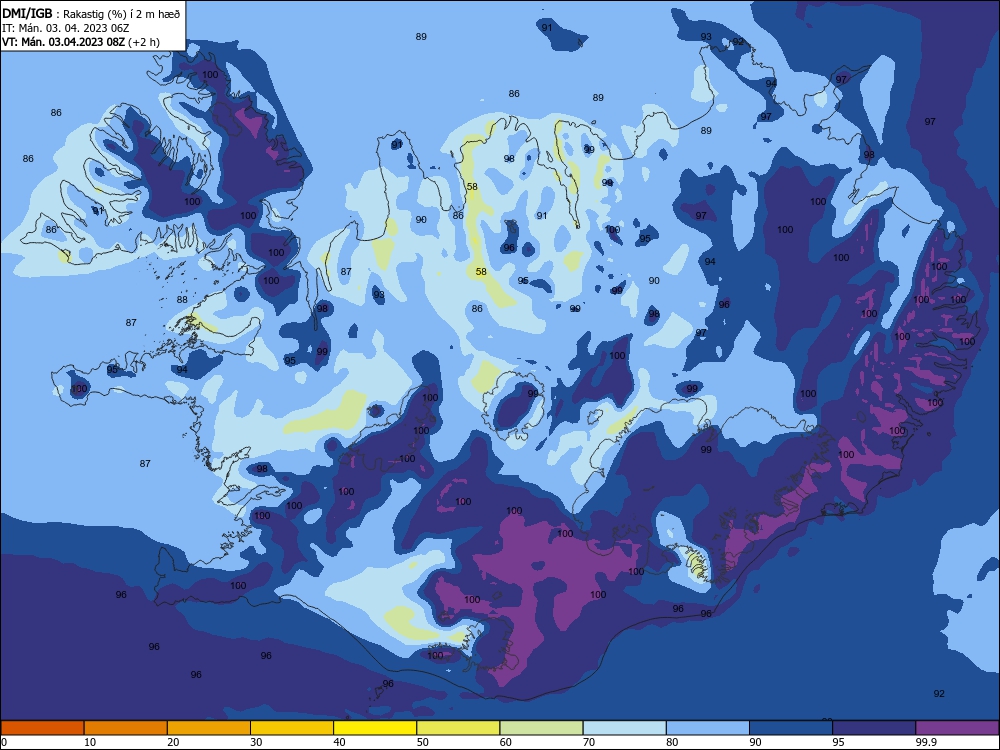The width and height of the screenshot is (1000, 750).
Task: Click the '80' legend scale label
Action: click(x=672, y=742)
